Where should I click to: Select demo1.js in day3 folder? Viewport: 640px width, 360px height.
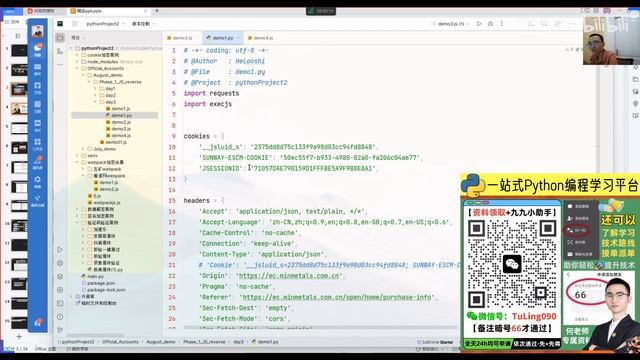point(118,109)
